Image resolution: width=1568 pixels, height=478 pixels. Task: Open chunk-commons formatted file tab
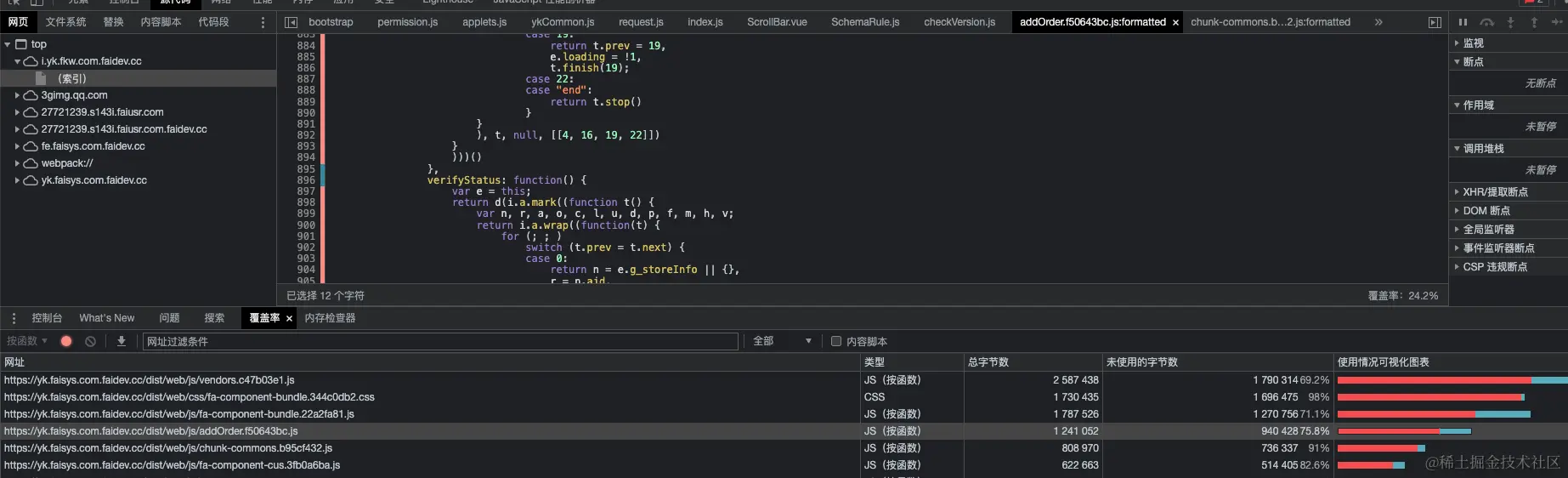click(1271, 22)
